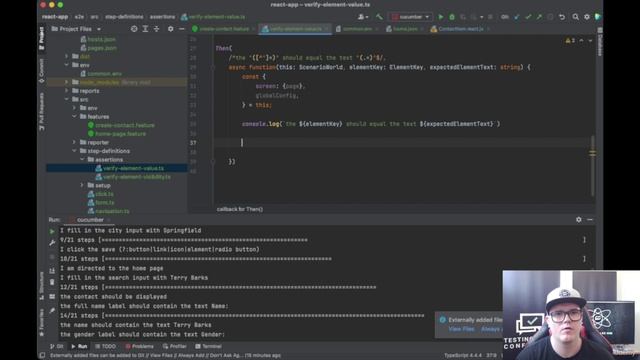
Task: Hide the Project tool window
Action: point(182,29)
